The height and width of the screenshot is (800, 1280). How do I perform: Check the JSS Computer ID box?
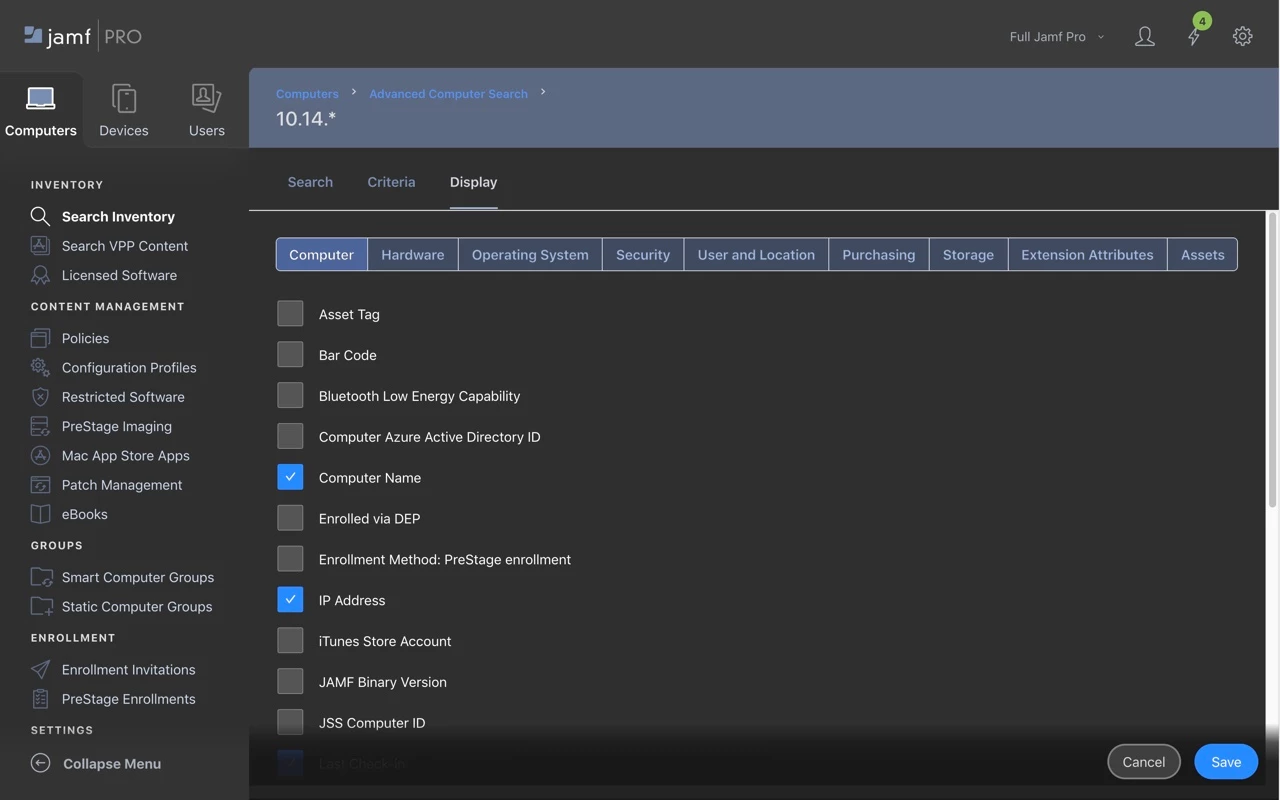pos(290,722)
